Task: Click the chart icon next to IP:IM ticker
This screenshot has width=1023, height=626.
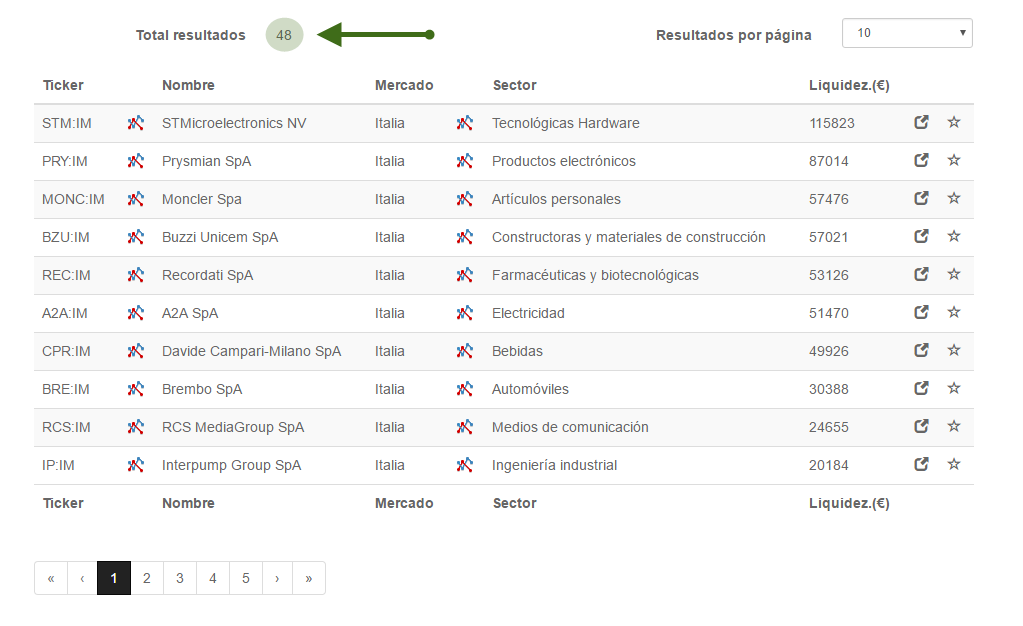Action: [x=136, y=465]
